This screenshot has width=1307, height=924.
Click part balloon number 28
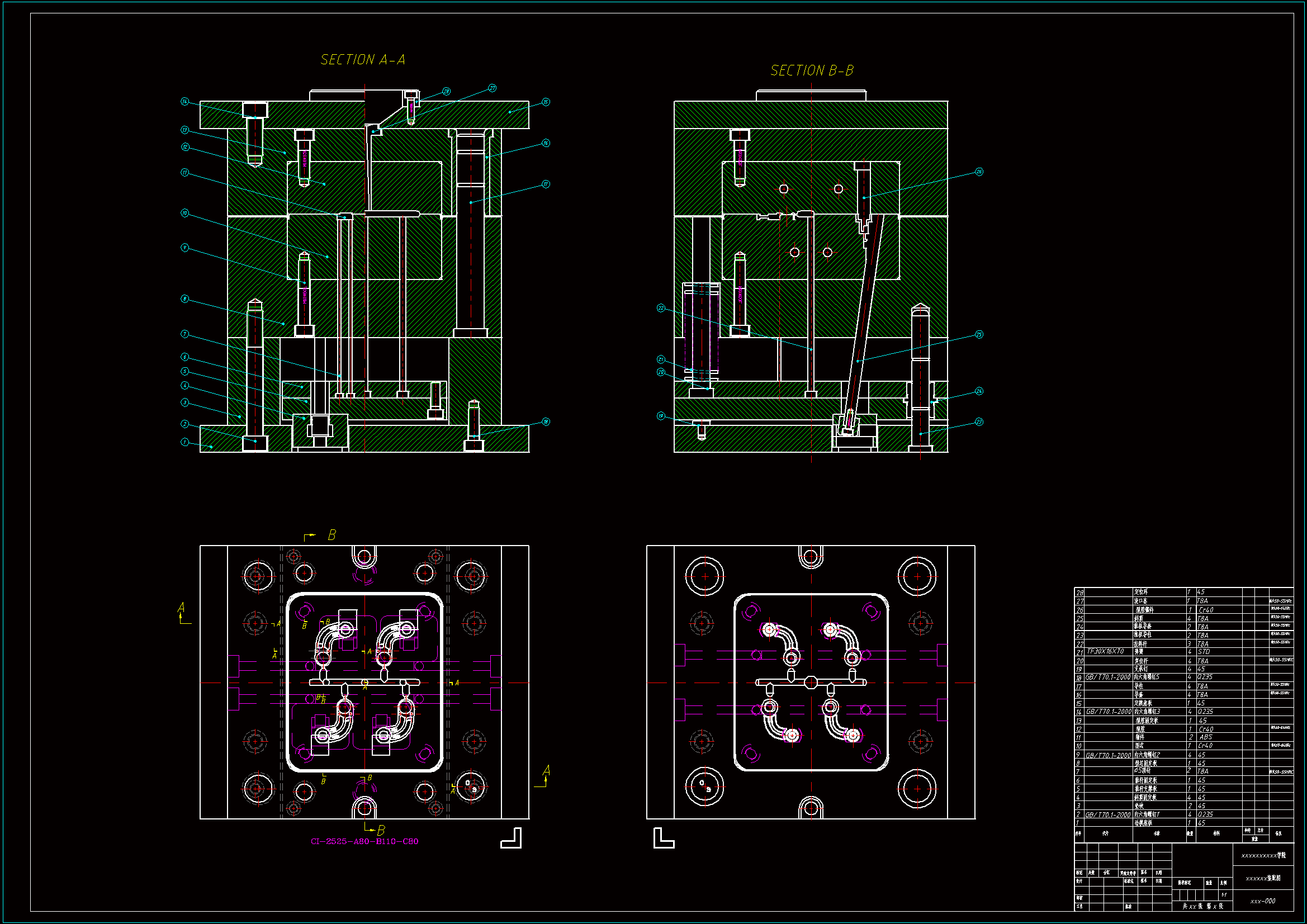click(x=446, y=91)
